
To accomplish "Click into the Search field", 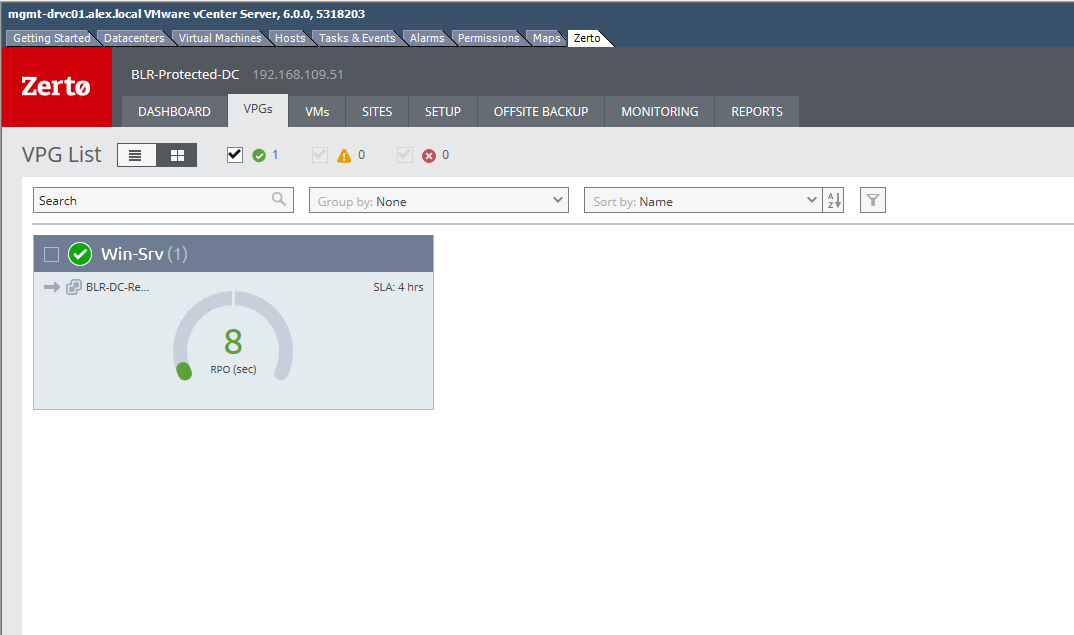I will 150,201.
